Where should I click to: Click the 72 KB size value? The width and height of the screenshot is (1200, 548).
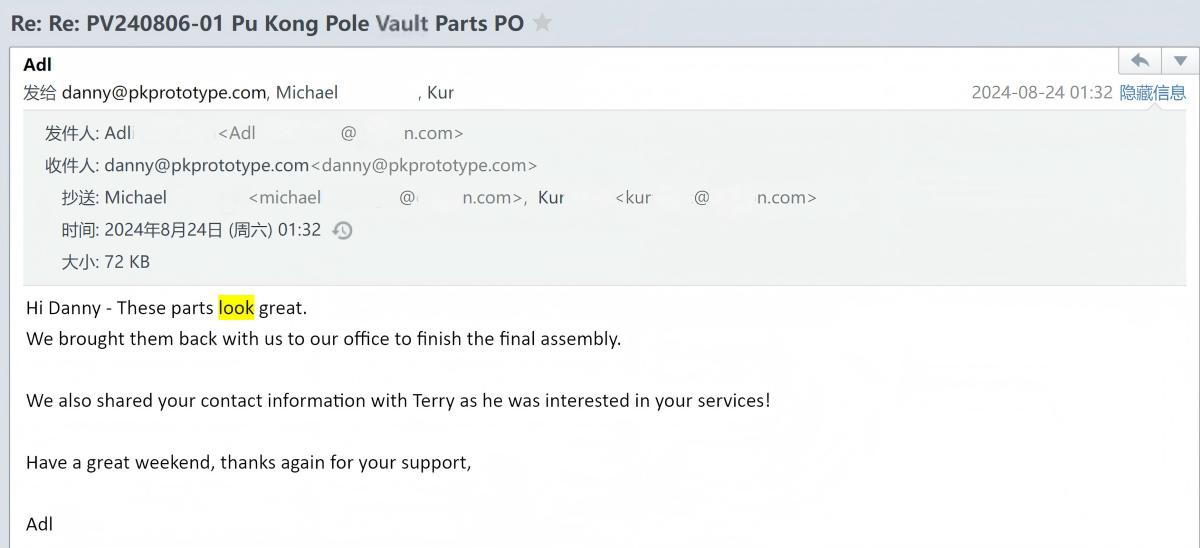(127, 262)
